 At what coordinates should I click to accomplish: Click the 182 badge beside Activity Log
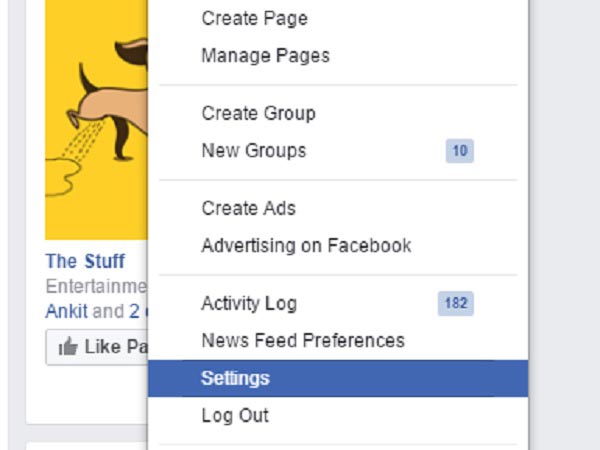[456, 303]
